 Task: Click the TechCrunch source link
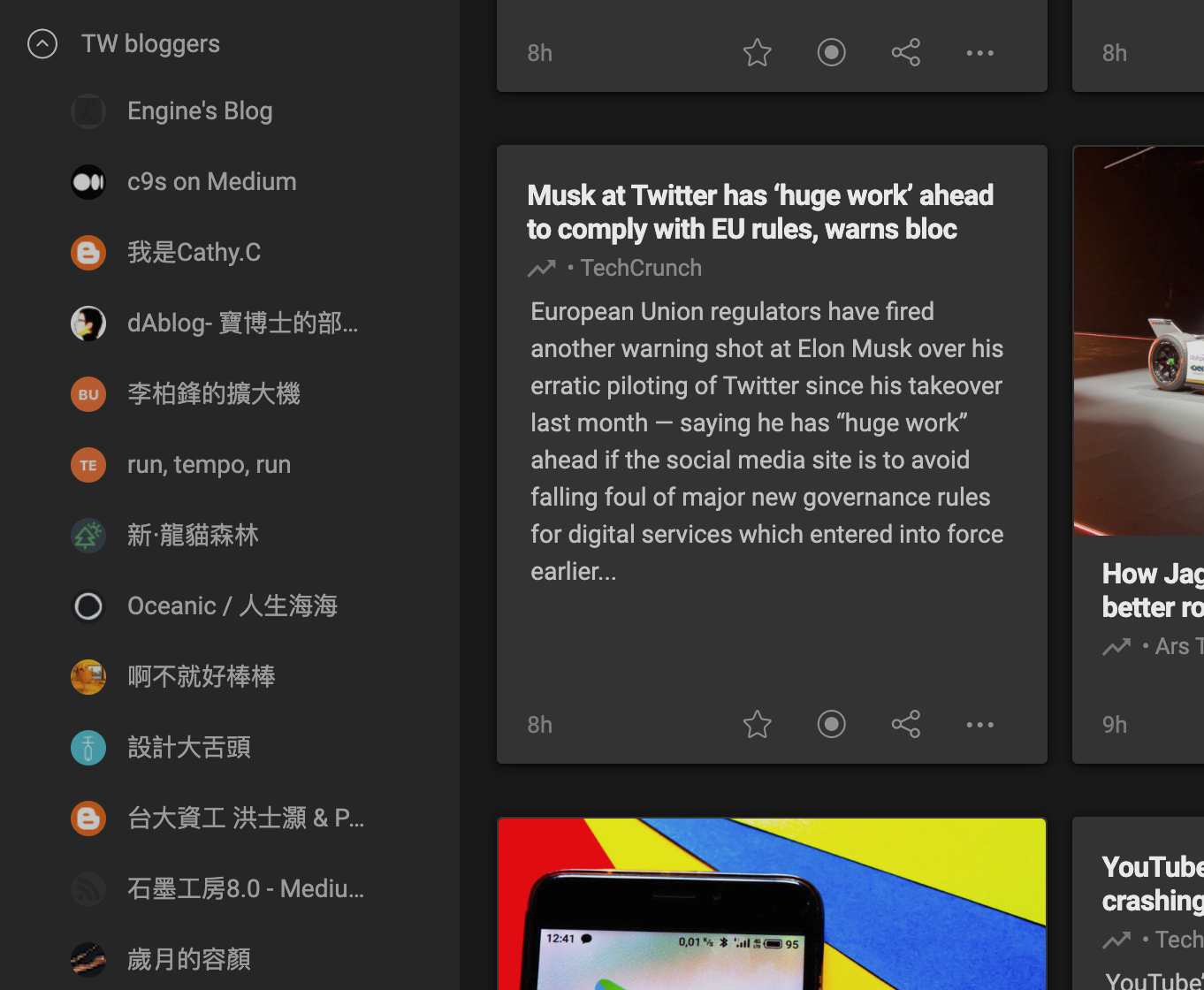coord(641,268)
